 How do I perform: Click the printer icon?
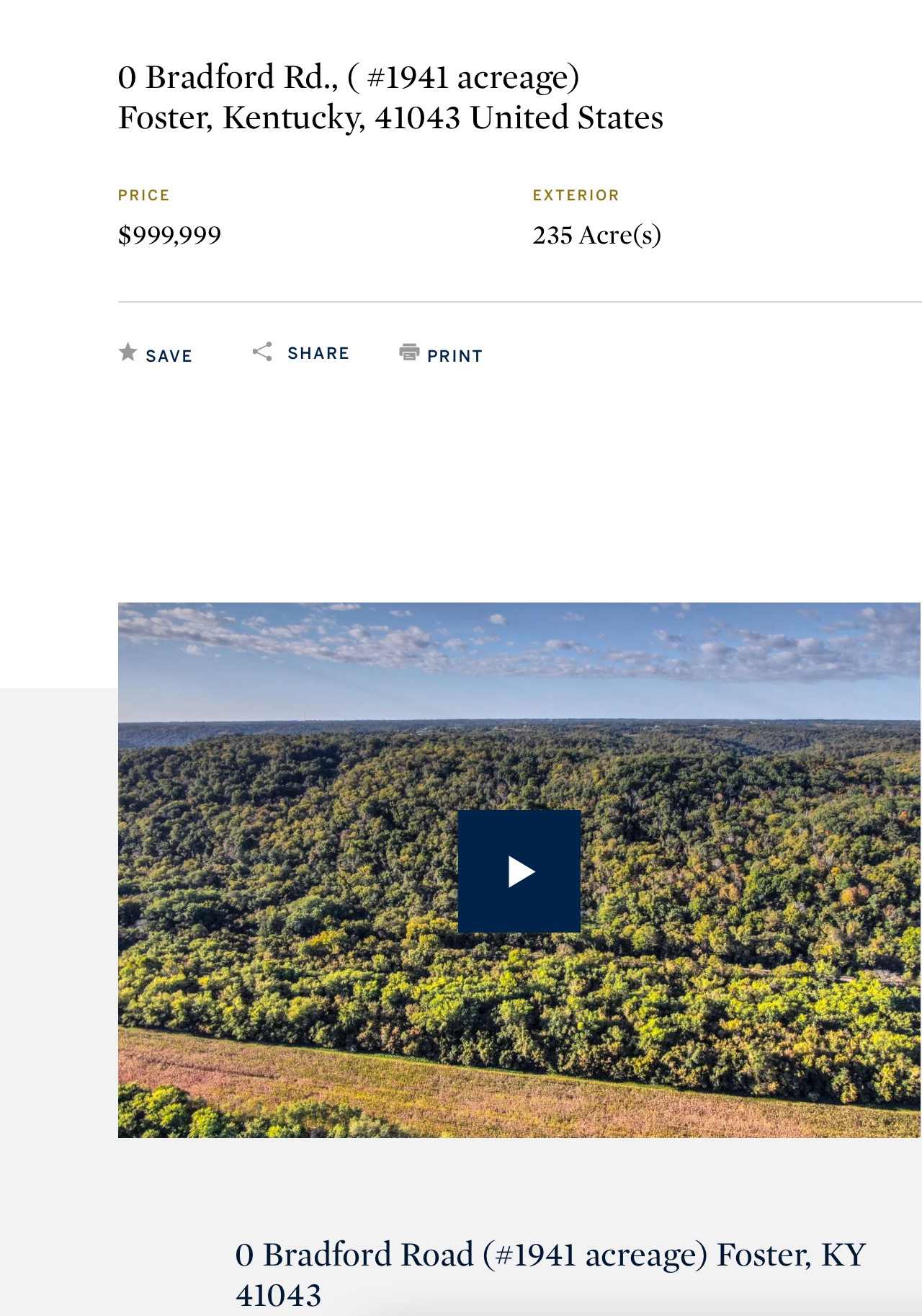[x=409, y=352]
